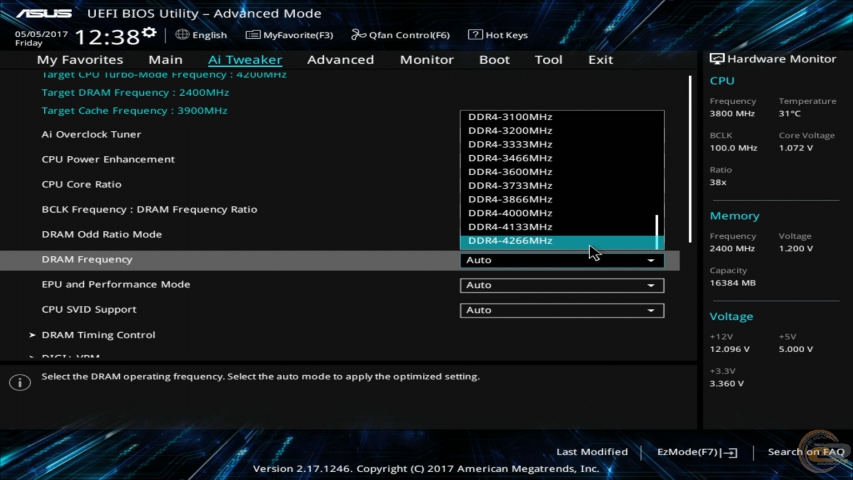Click Search on FAQ
The width and height of the screenshot is (853, 480).
(806, 452)
